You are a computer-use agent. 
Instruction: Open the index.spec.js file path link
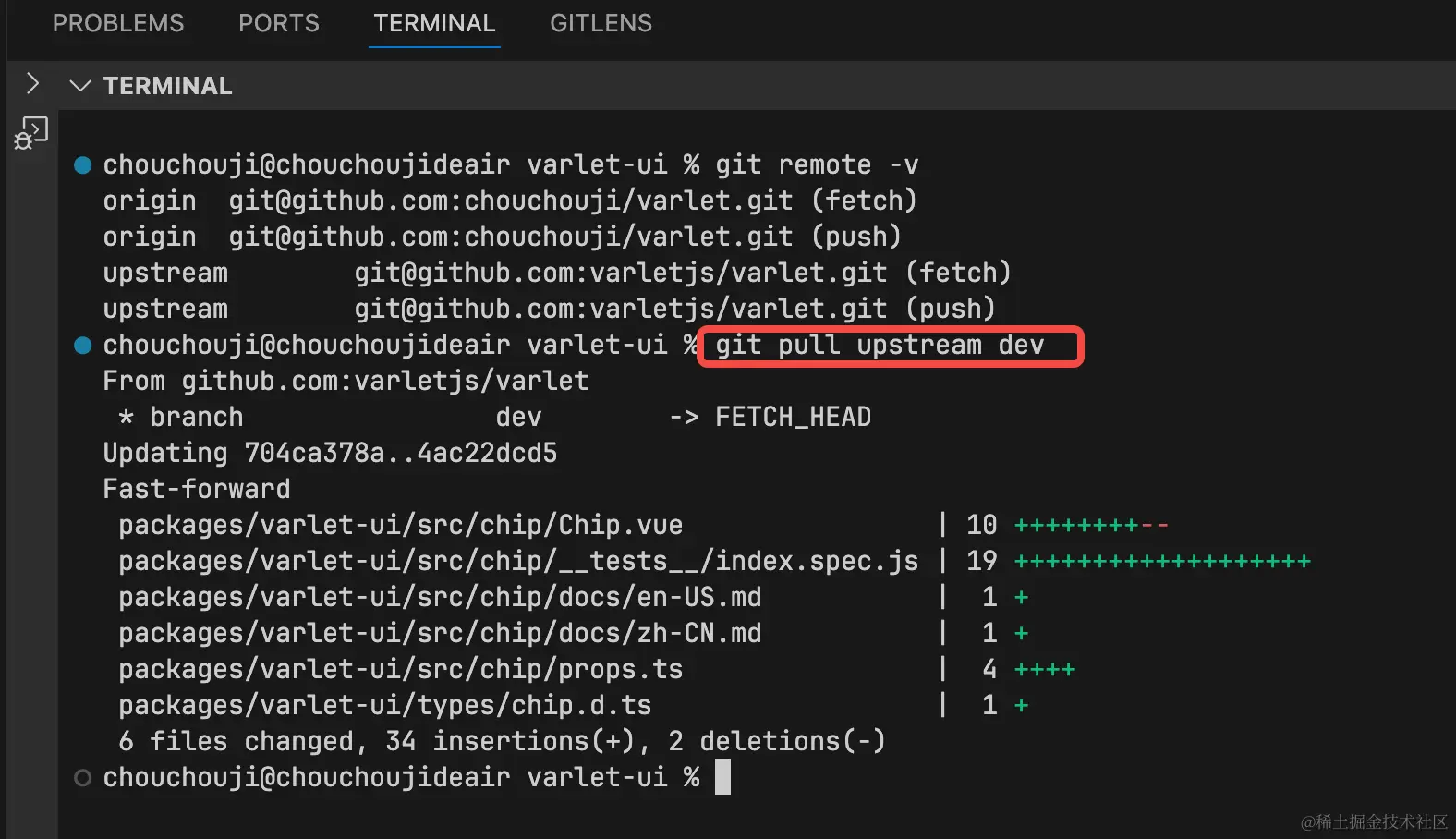click(x=518, y=561)
